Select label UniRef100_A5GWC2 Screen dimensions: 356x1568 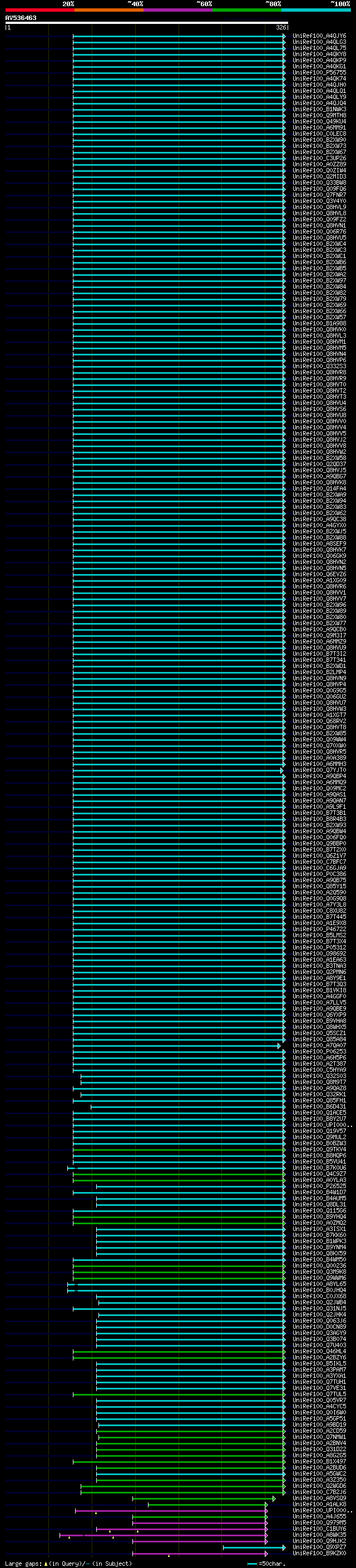tap(319, 1473)
